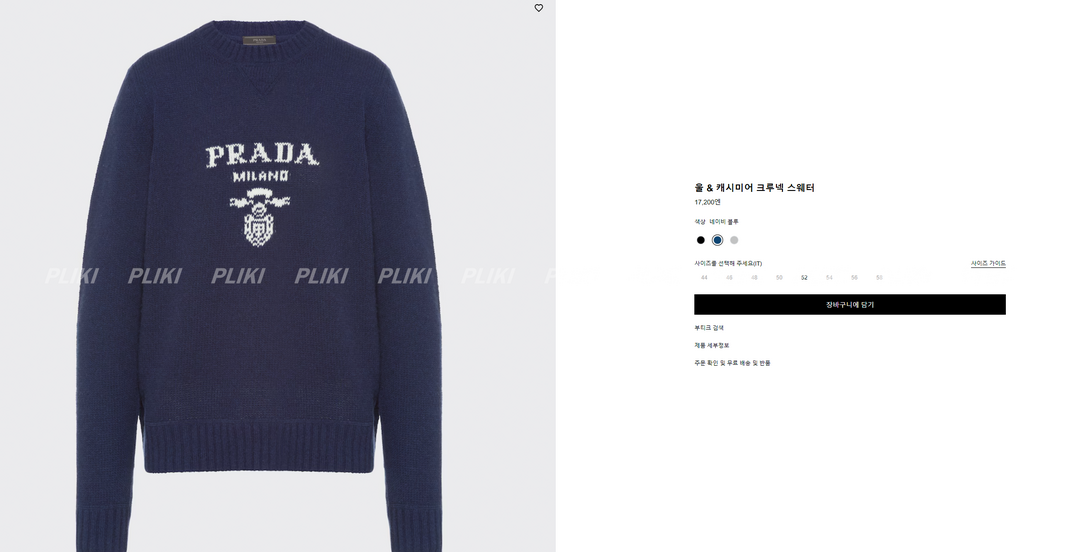Screen dimensions: 1080x552
Task: Choose size 52
Action: point(804,278)
